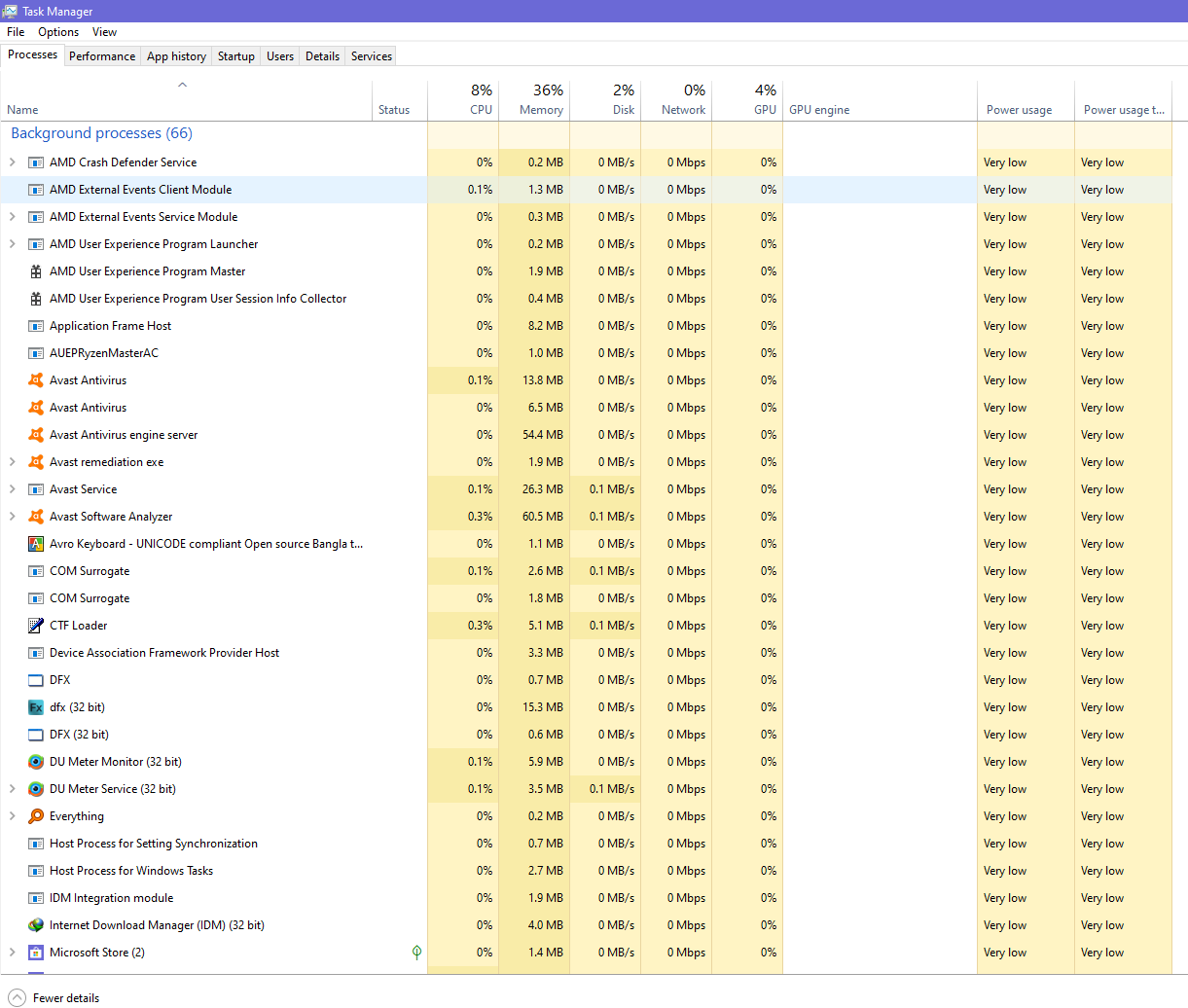Image resolution: width=1188 pixels, height=1008 pixels.
Task: Expand the DU Meter Service entry
Action: pyautogui.click(x=13, y=789)
